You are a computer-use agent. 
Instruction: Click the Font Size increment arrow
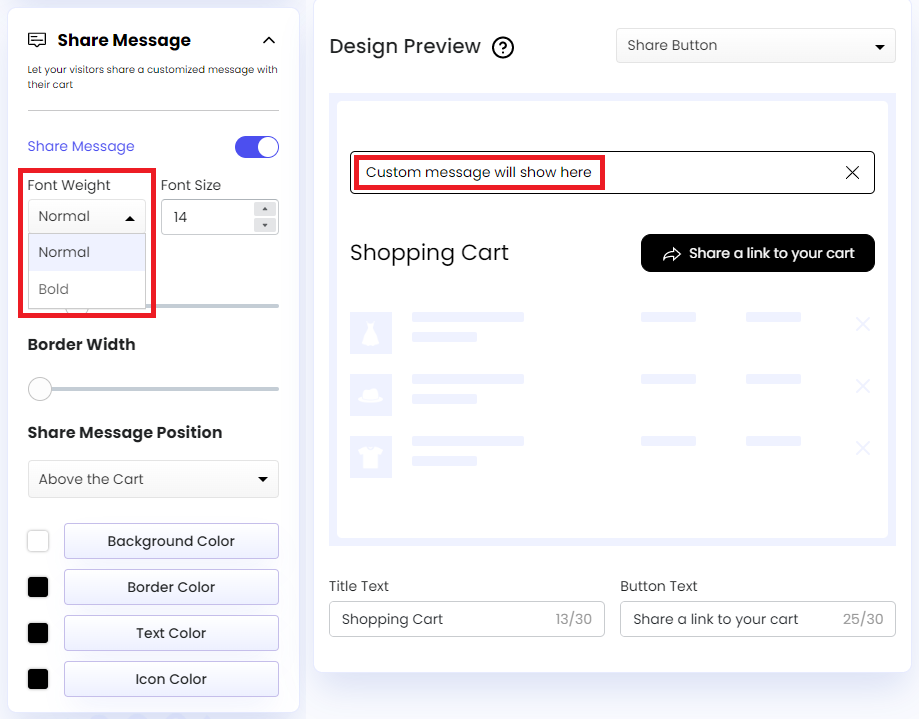point(263,210)
